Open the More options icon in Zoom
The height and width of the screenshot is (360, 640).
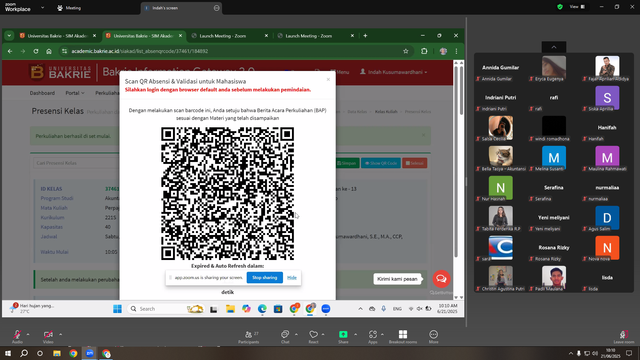[x=433, y=334]
